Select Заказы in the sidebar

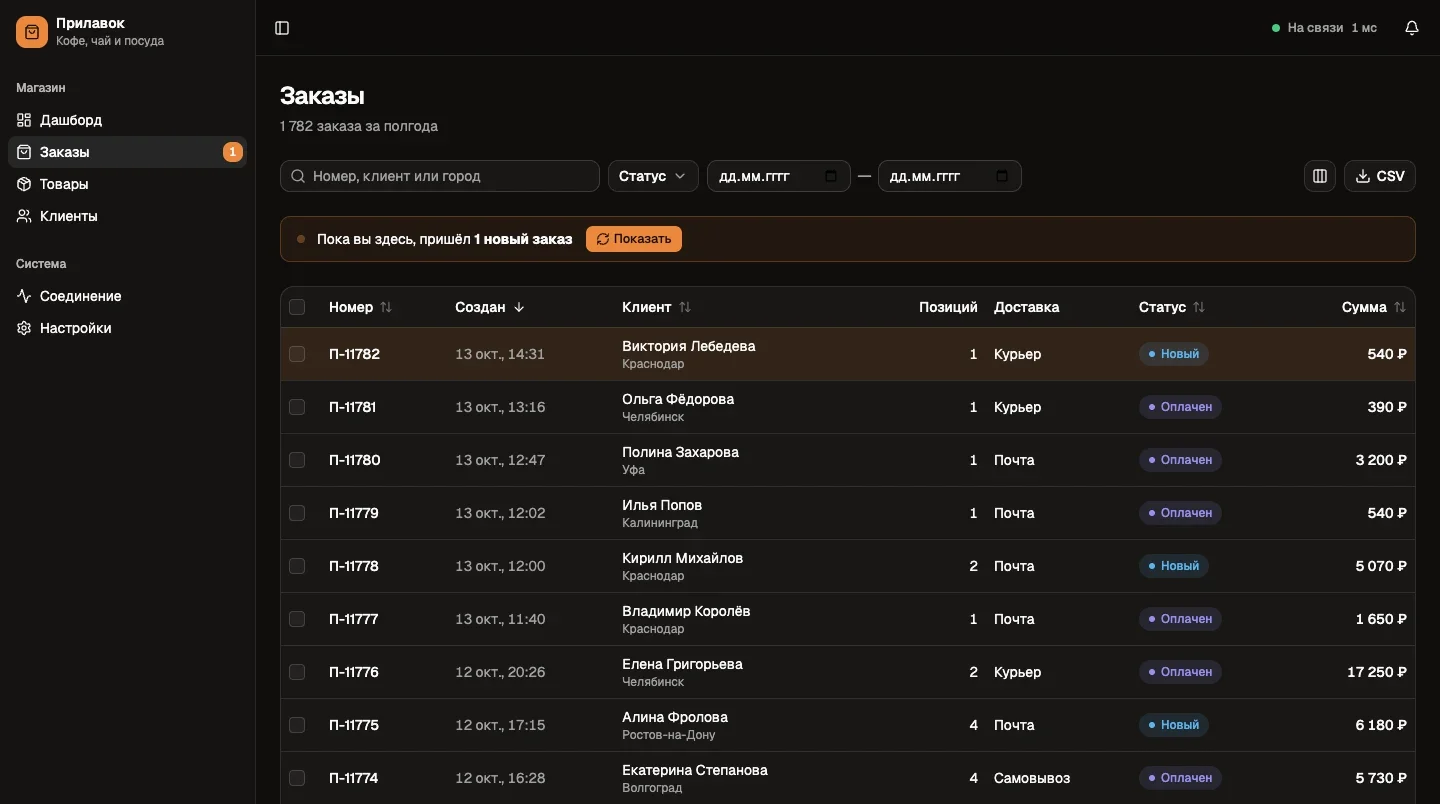click(128, 152)
